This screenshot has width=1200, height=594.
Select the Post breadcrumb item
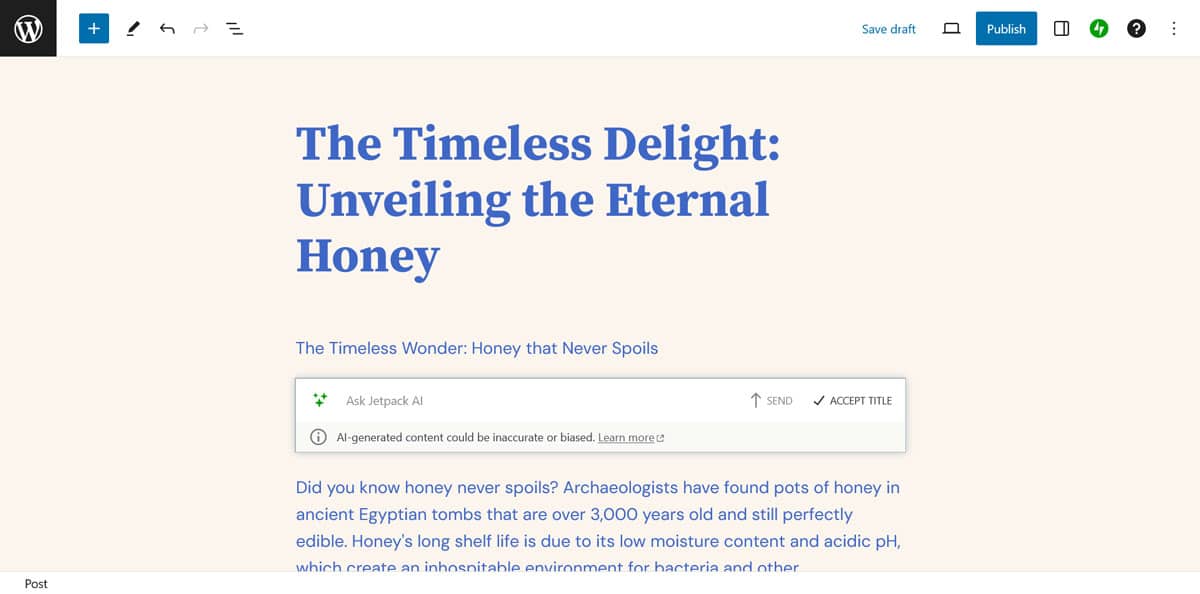coord(36,584)
